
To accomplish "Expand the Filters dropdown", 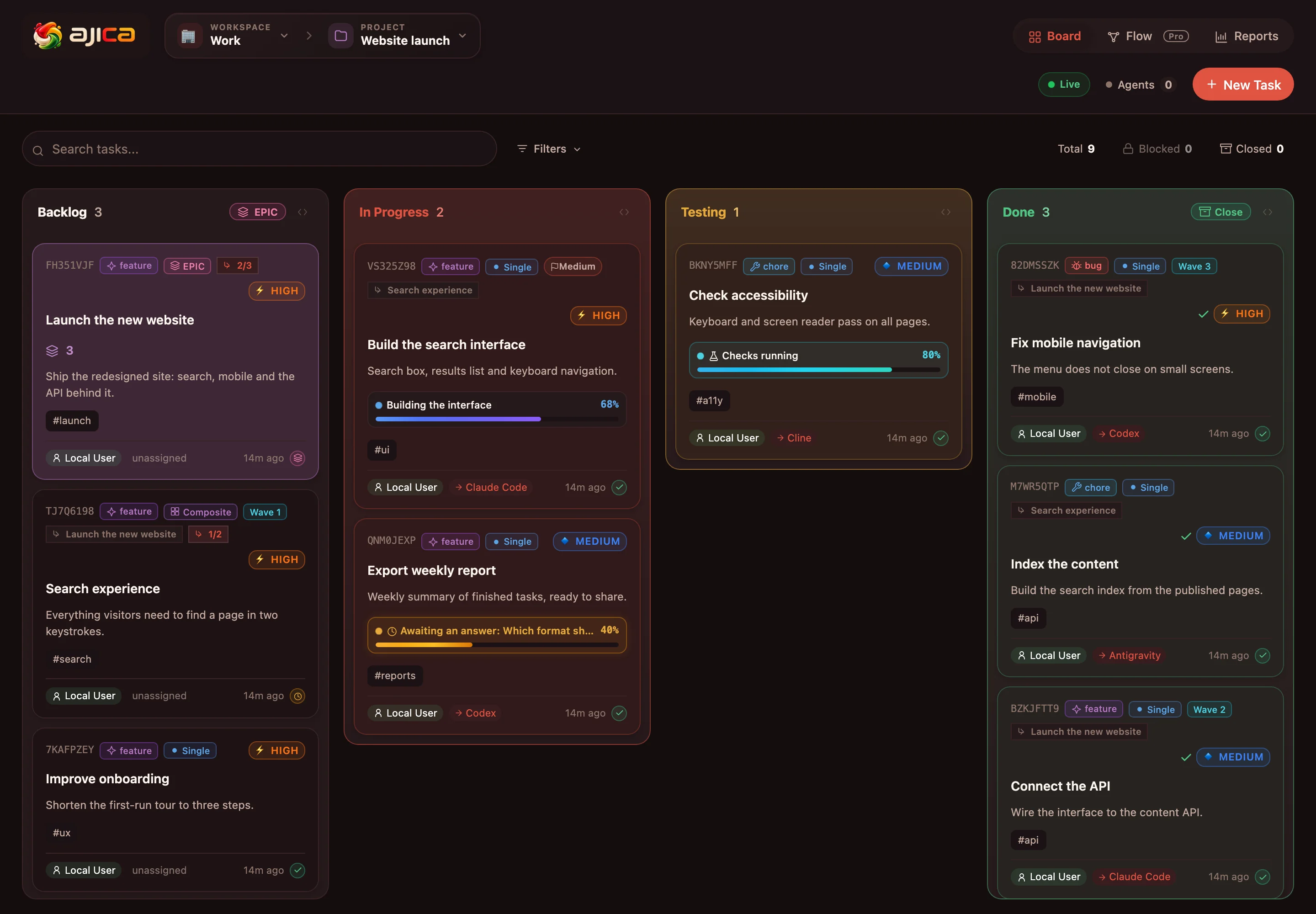I will pos(549,149).
